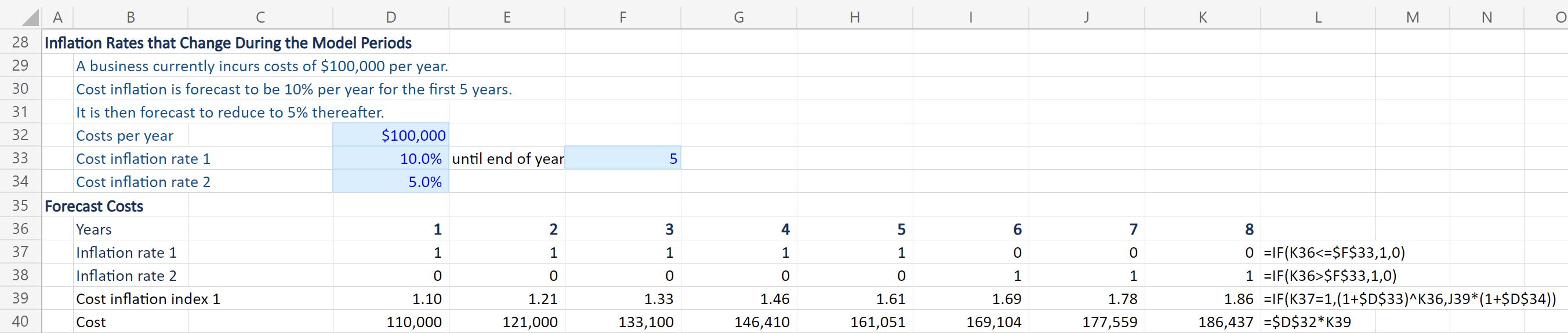Select the blue cell containing year 5
This screenshot has width=1568, height=333.
[623, 159]
